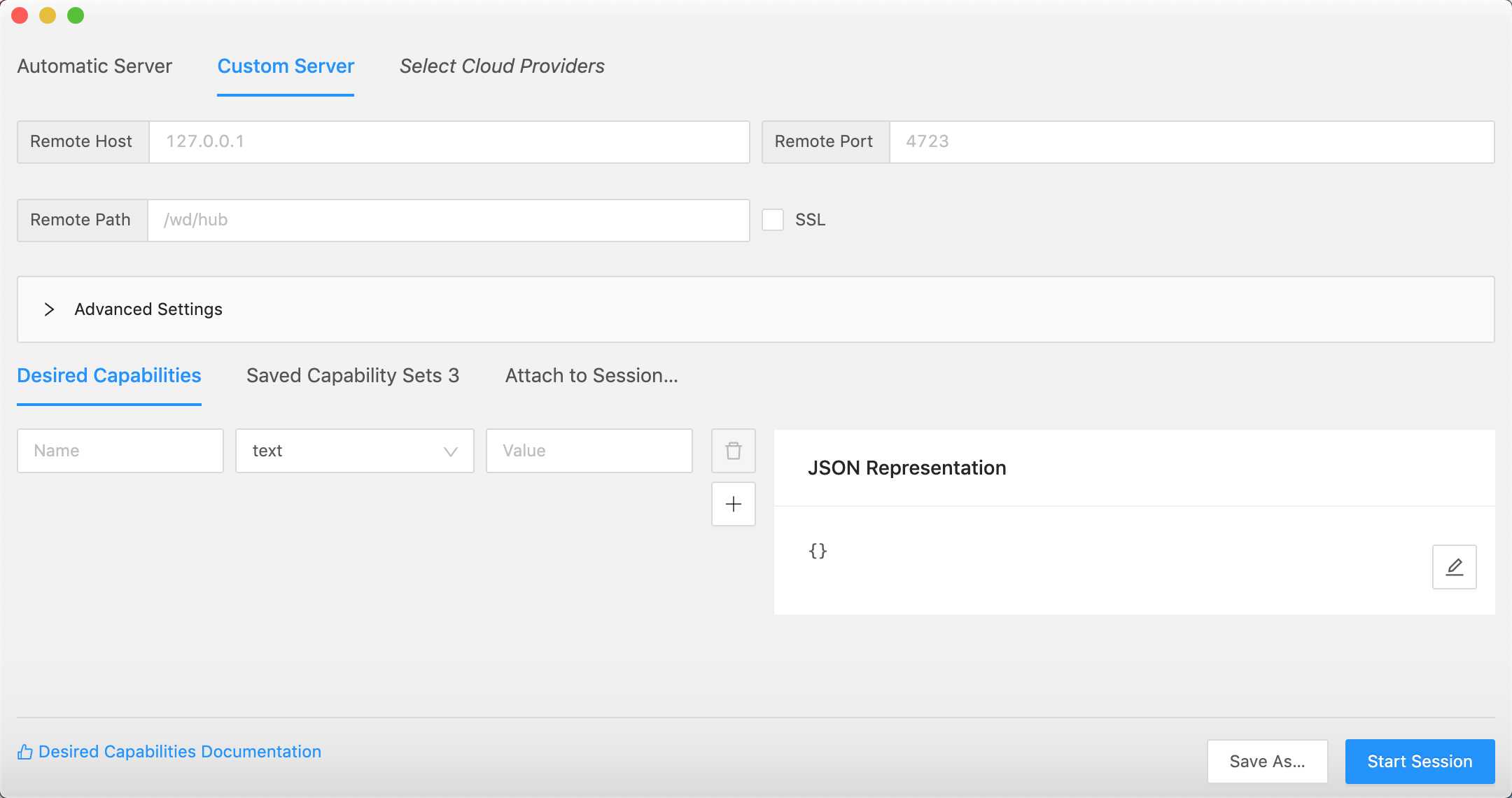1512x798 pixels.
Task: Click the Remote Host input field
Action: pyautogui.click(x=448, y=141)
